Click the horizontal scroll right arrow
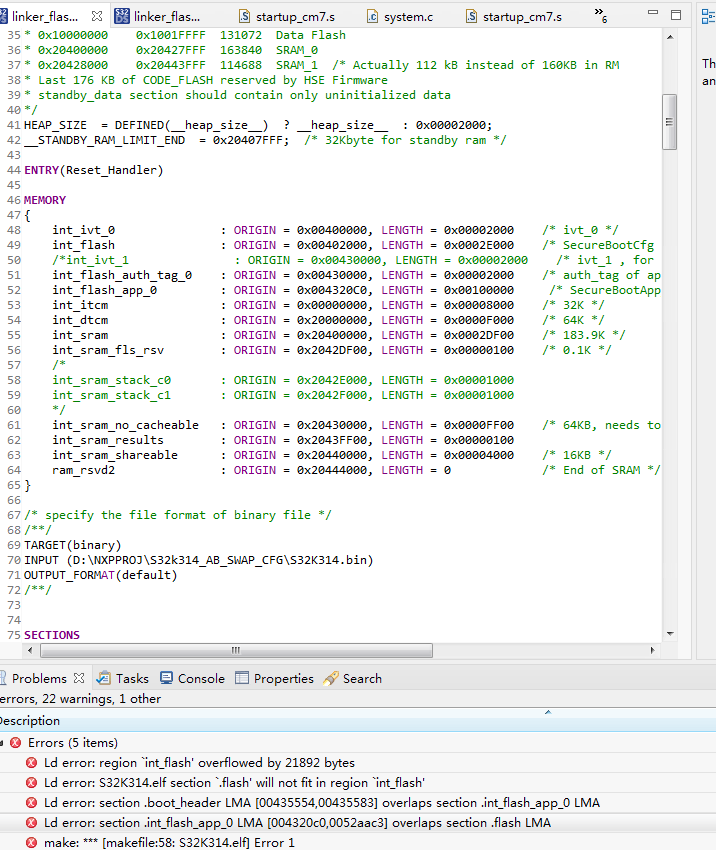This screenshot has width=716, height=850. [653, 650]
